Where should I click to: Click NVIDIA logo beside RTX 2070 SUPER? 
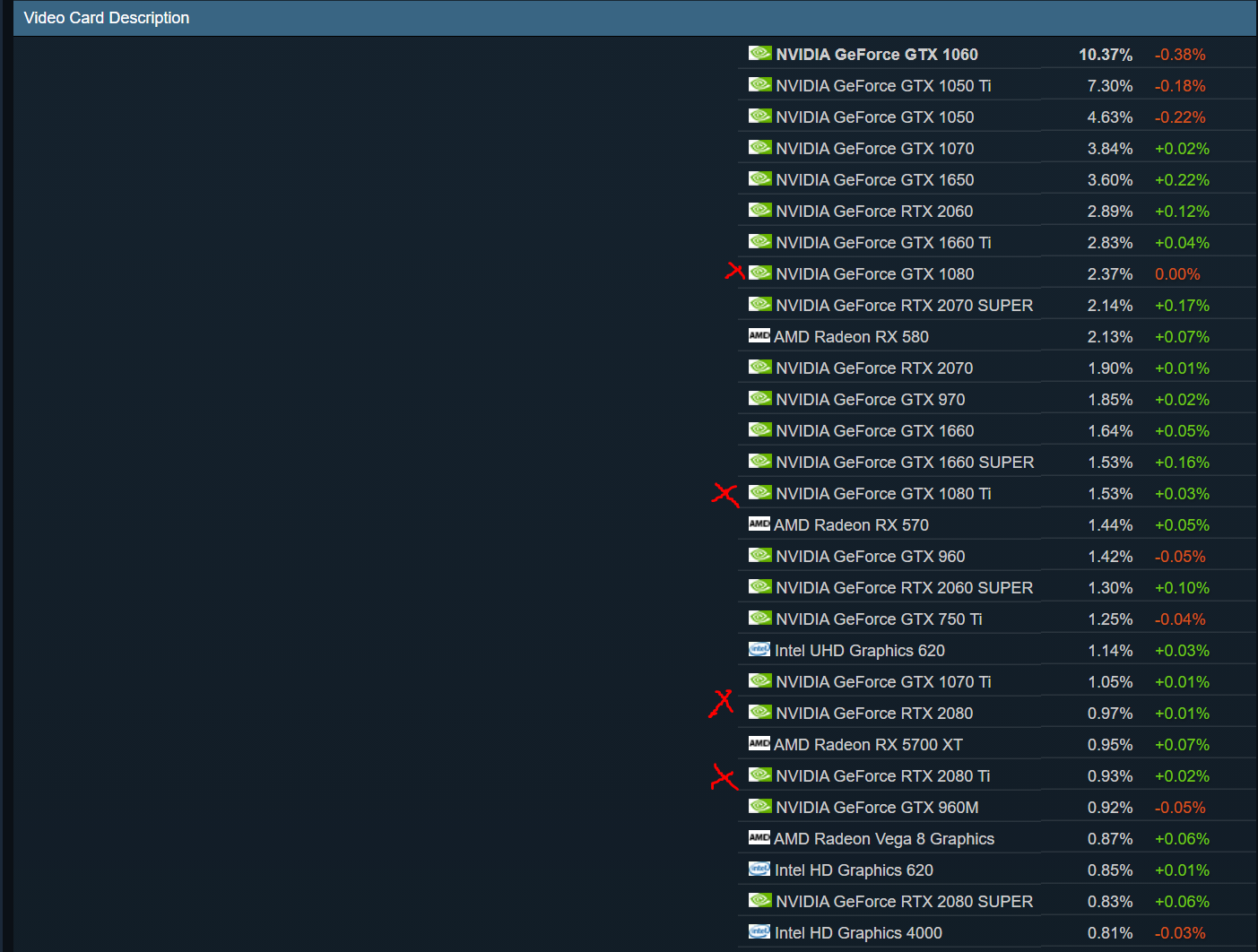(760, 304)
